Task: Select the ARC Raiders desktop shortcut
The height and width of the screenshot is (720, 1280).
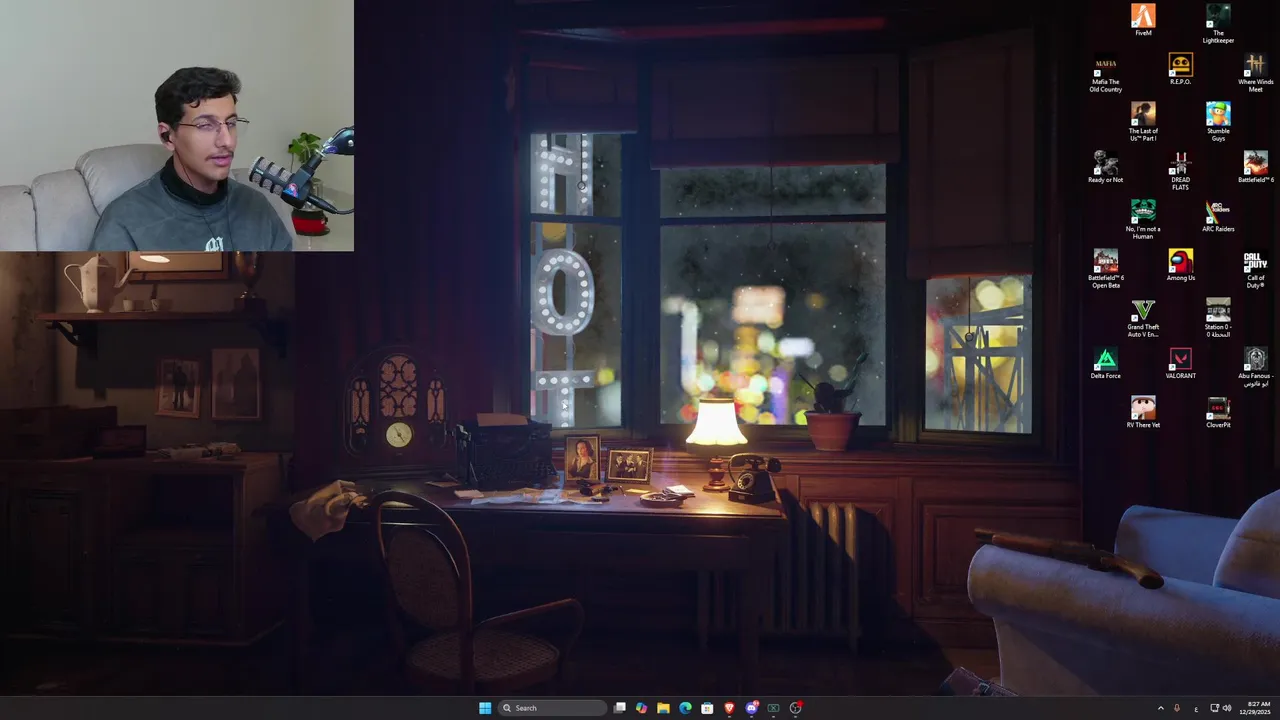Action: pos(1218,216)
